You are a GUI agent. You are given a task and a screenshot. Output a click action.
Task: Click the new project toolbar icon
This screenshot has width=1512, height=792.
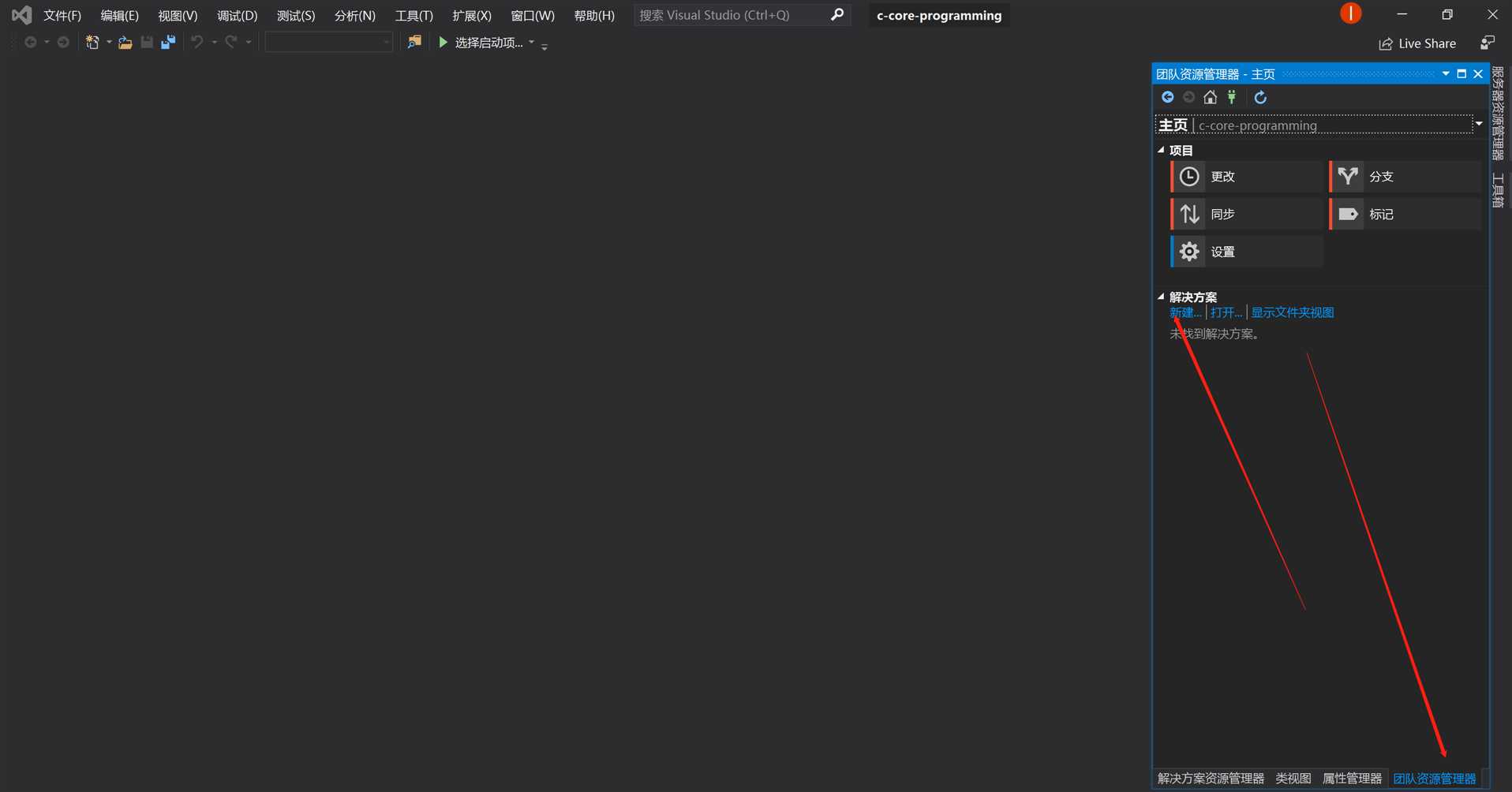pyautogui.click(x=92, y=43)
